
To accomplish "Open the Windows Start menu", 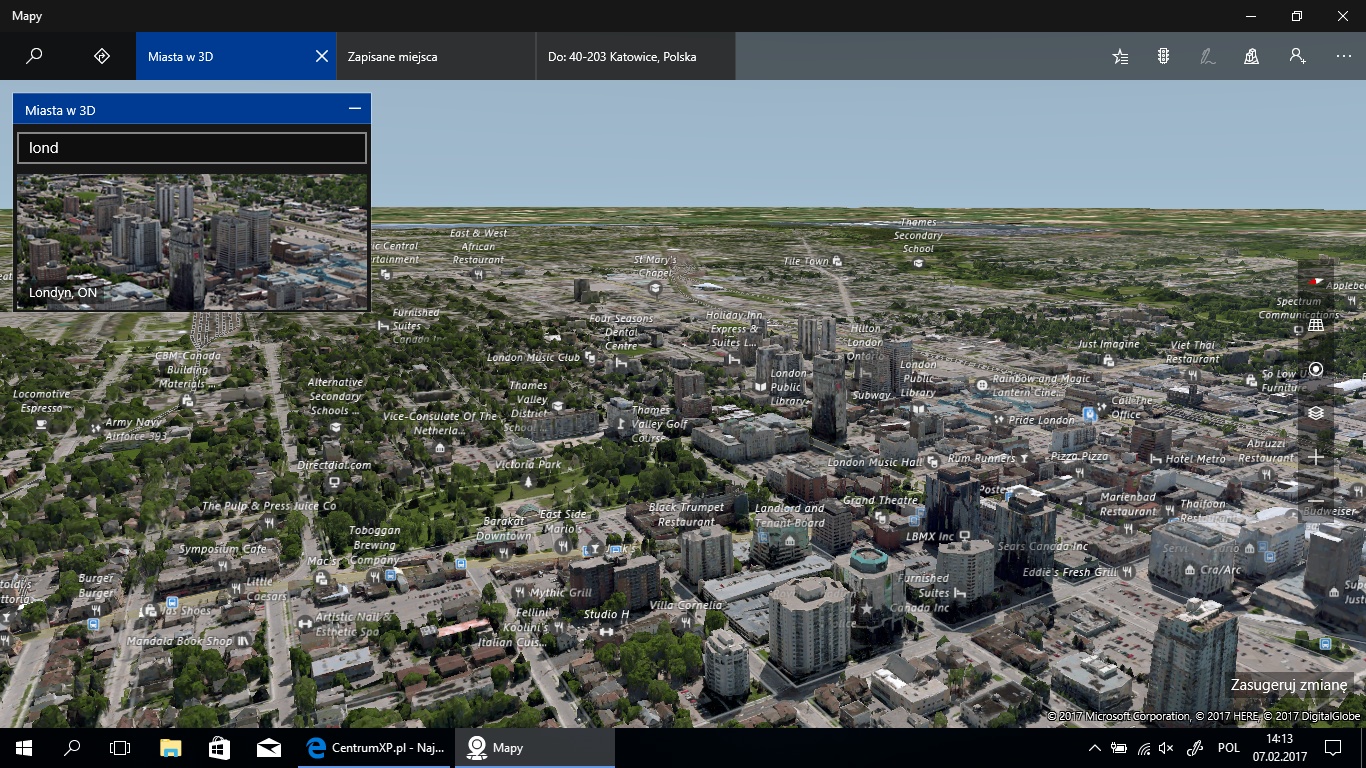I will click(x=24, y=747).
